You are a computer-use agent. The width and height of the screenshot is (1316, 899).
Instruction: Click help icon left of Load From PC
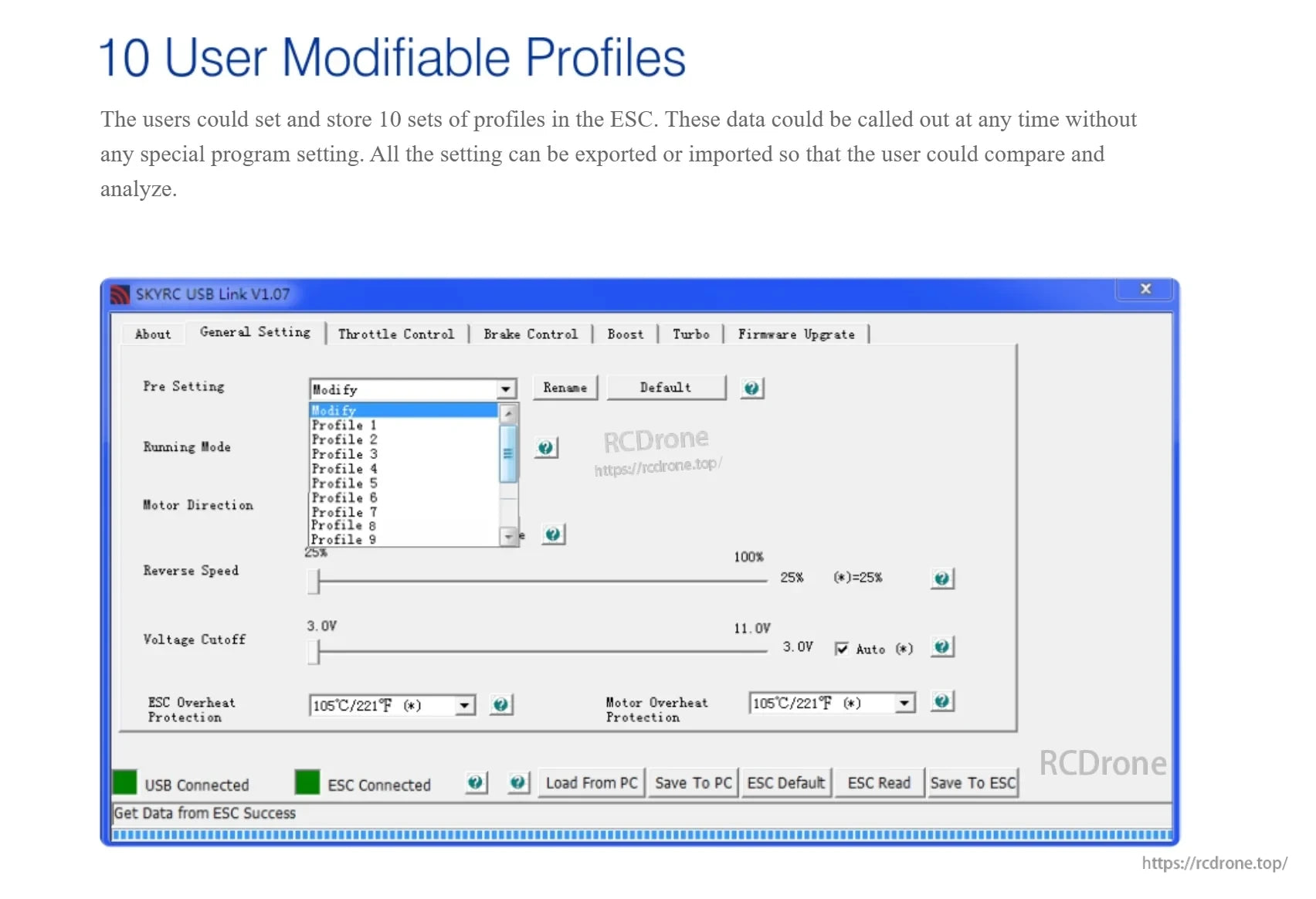point(517,782)
